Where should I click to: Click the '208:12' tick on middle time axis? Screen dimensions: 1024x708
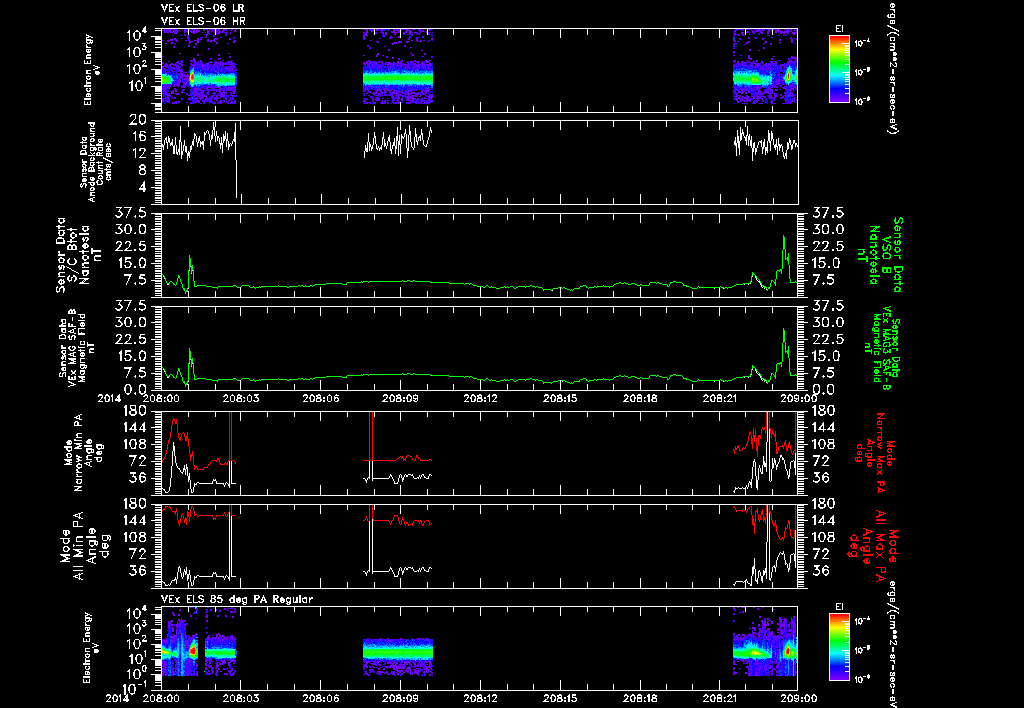tap(480, 398)
